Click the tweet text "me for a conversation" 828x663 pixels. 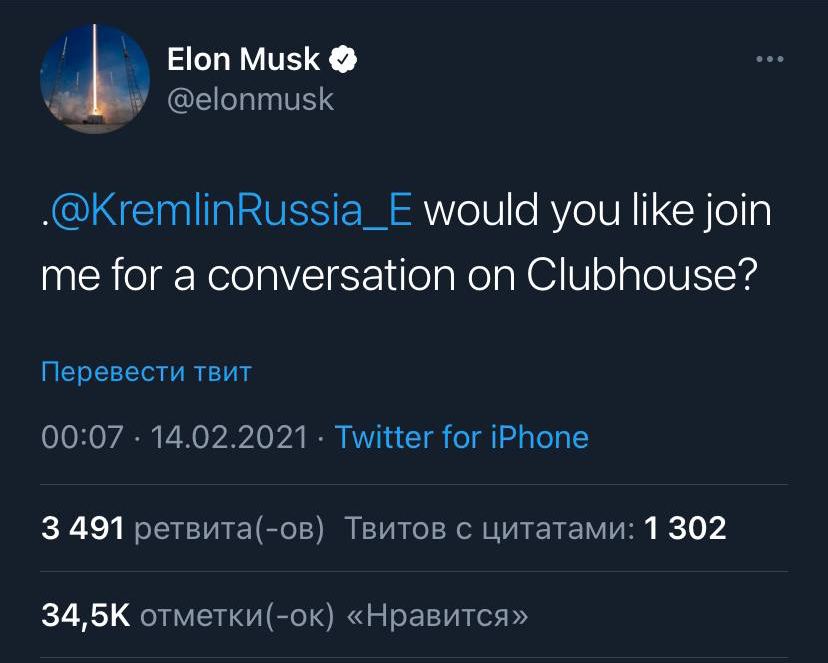tap(250, 274)
